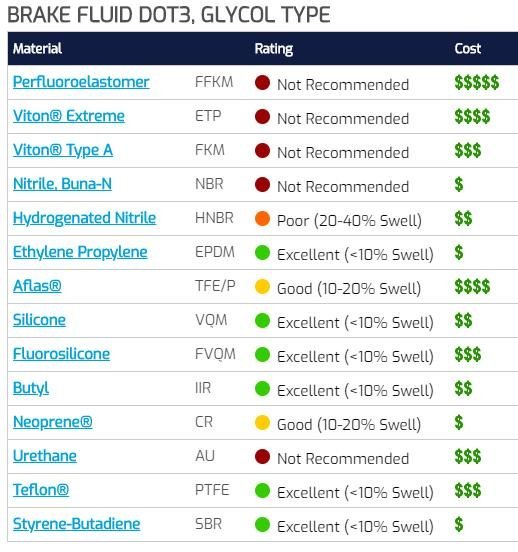Open the Viton® Extreme link

click(69, 116)
